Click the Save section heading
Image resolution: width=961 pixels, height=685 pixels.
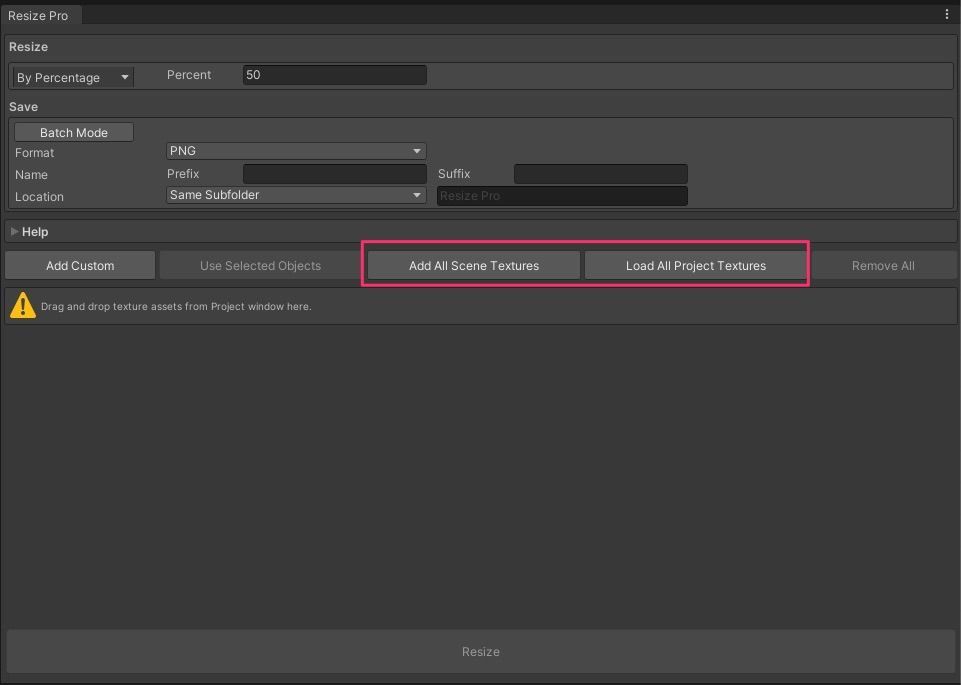(x=23, y=107)
